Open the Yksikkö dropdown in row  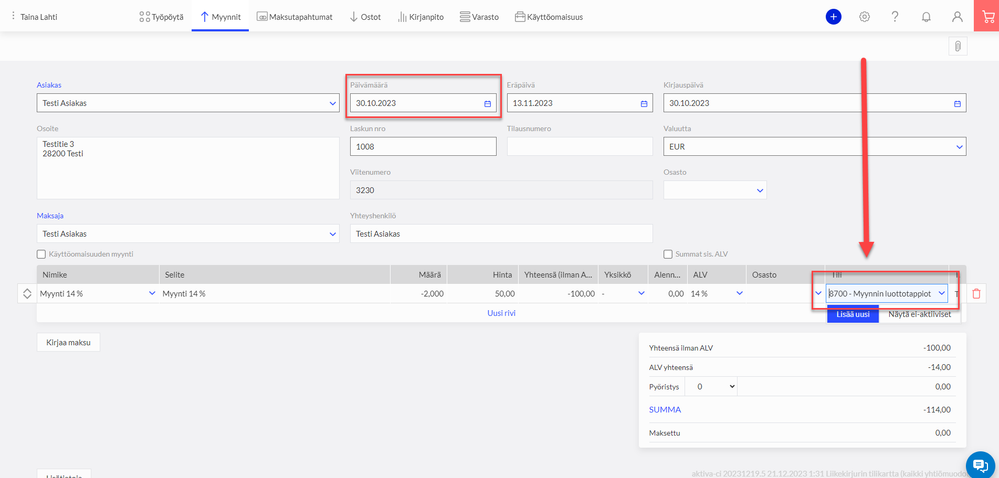[642, 293]
